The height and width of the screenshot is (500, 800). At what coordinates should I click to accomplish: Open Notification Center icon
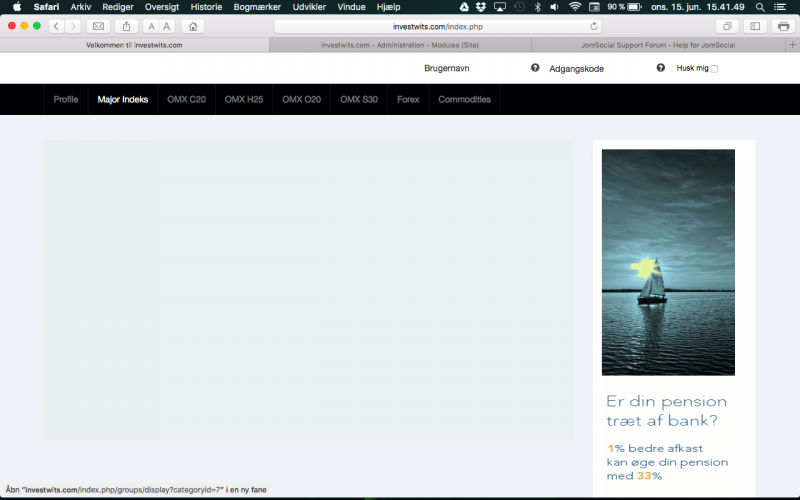click(780, 7)
